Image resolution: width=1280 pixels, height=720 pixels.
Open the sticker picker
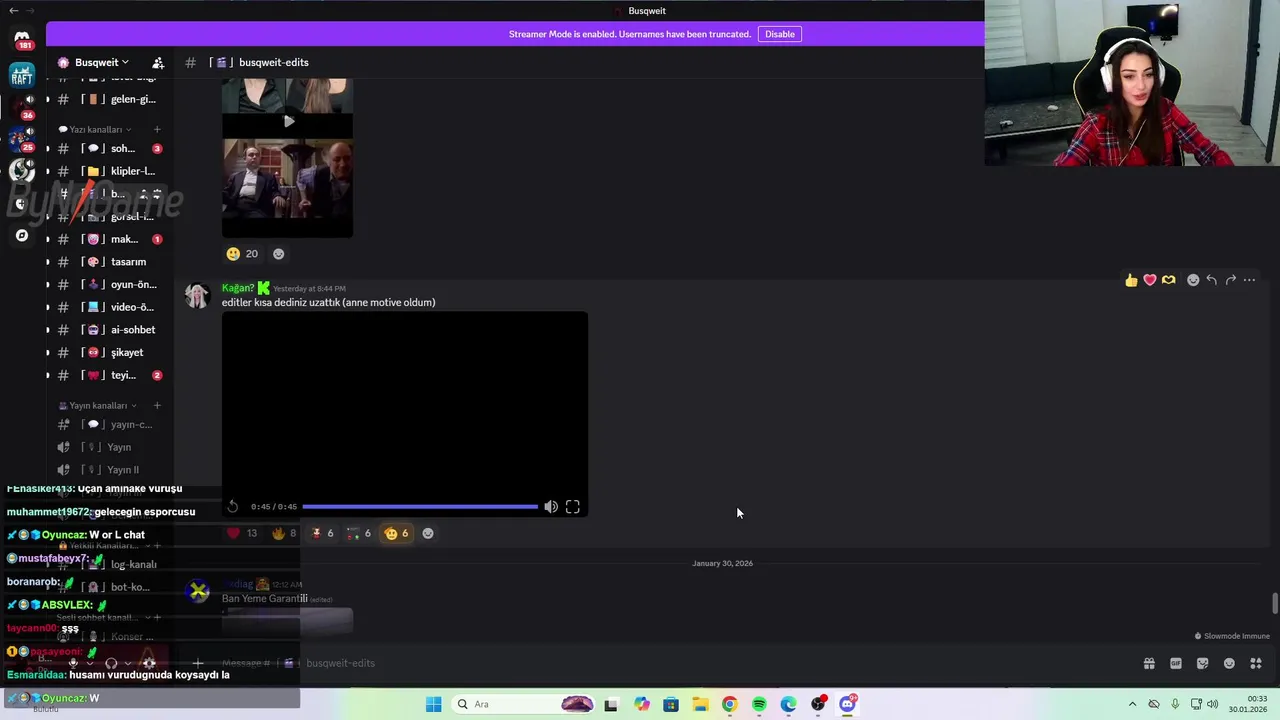point(1203,663)
